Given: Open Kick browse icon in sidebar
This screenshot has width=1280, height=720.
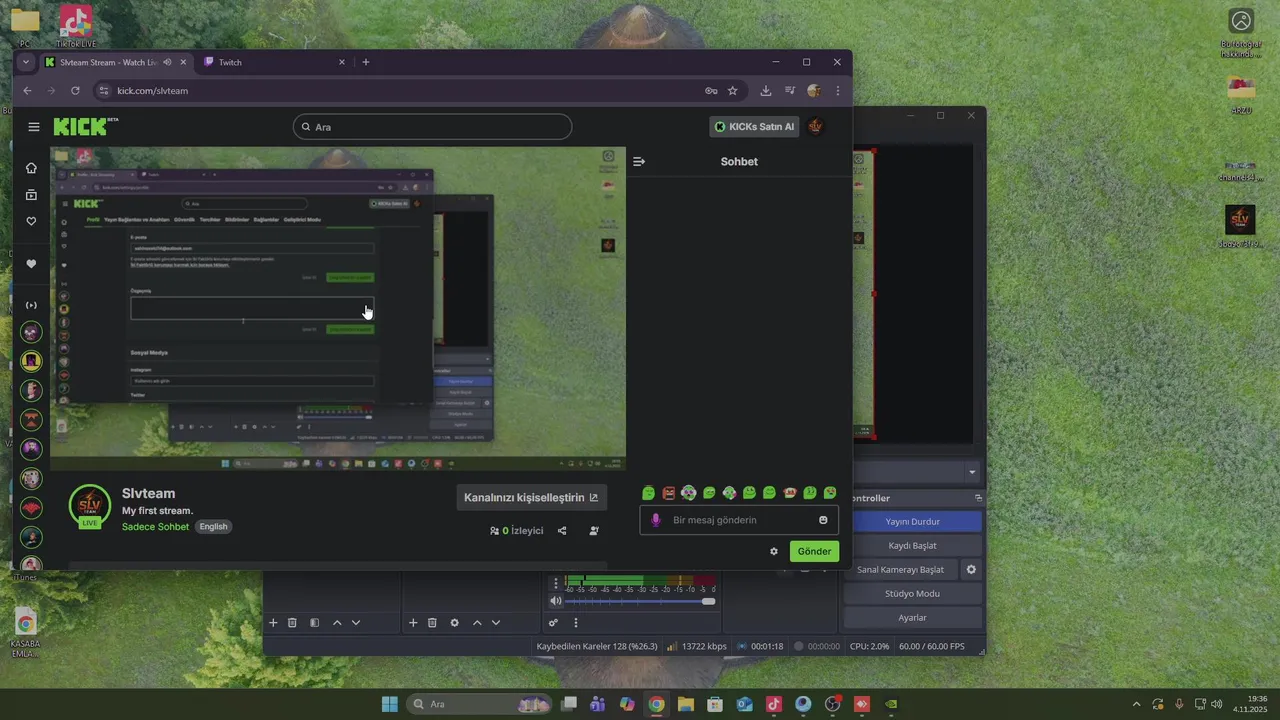Looking at the screenshot, I should click(x=31, y=194).
